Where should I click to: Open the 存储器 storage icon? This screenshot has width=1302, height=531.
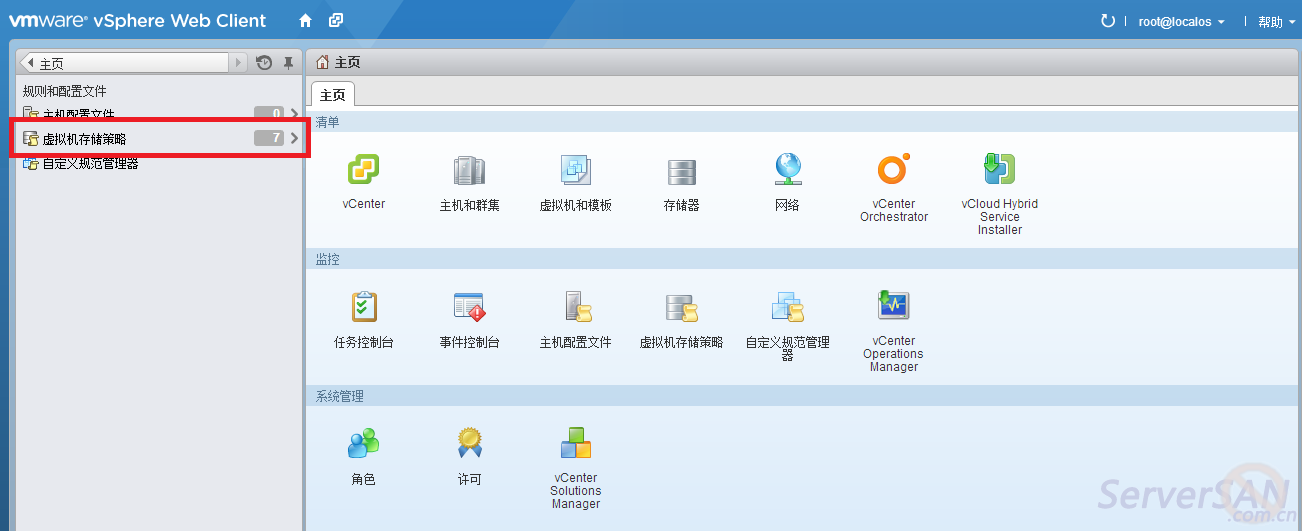pyautogui.click(x=681, y=172)
